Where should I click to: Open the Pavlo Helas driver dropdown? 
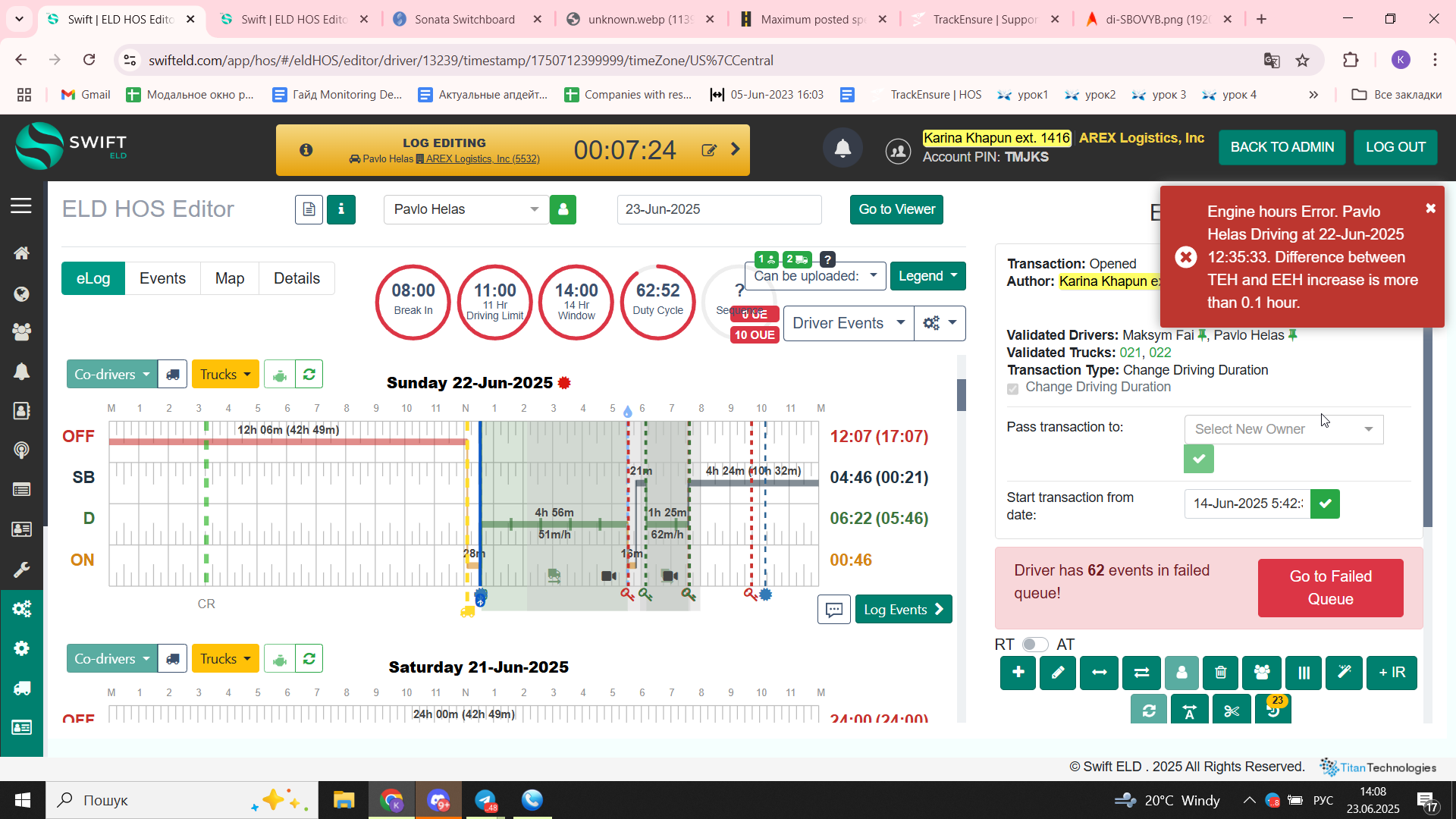click(x=466, y=209)
